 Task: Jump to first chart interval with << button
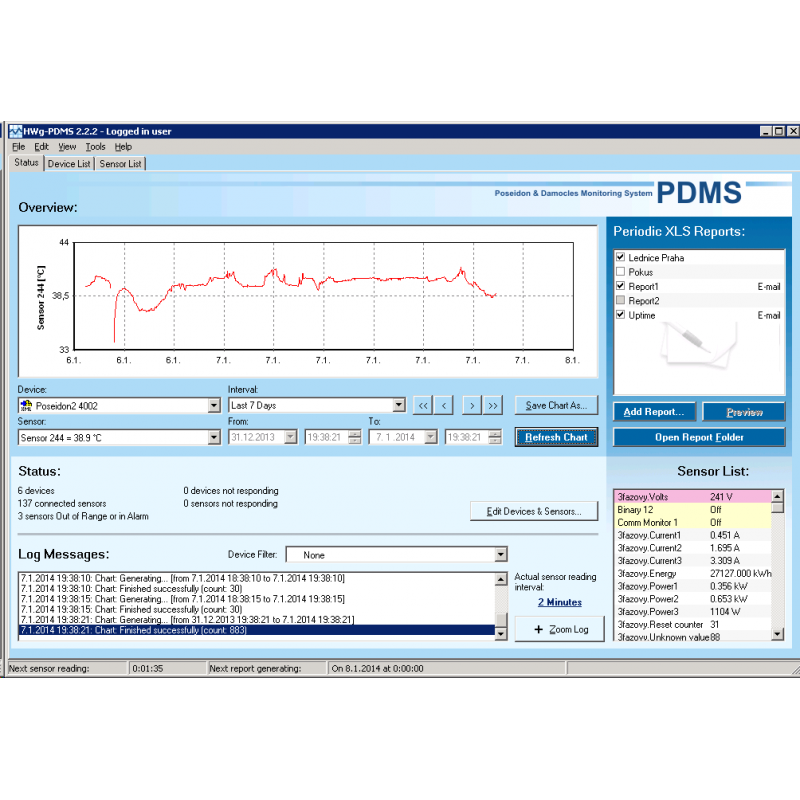pos(422,405)
